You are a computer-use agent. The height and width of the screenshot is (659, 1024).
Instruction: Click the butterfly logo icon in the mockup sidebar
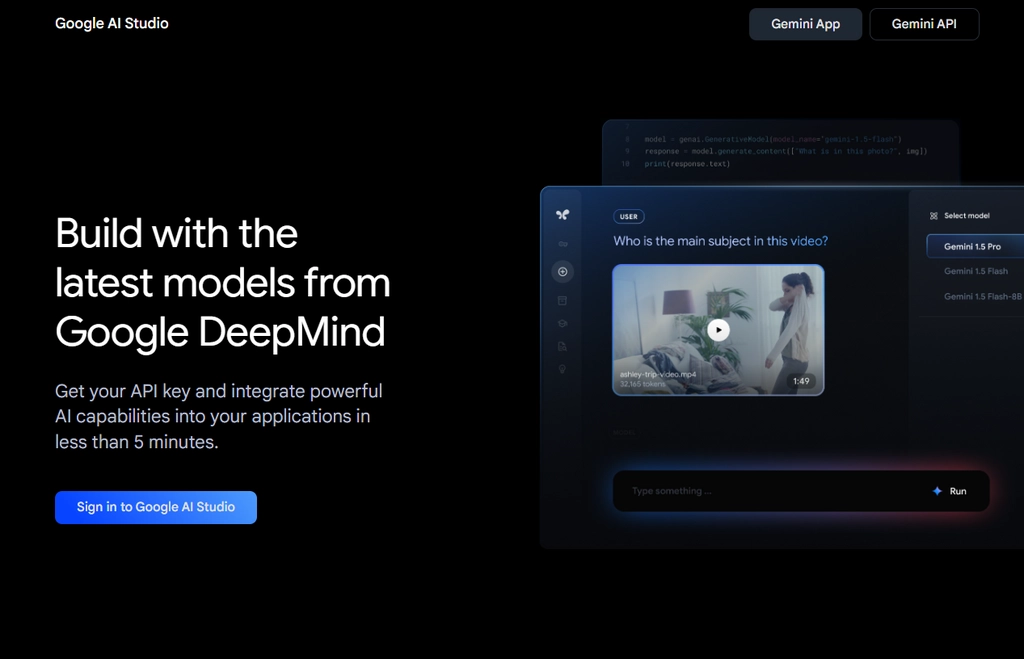(562, 215)
